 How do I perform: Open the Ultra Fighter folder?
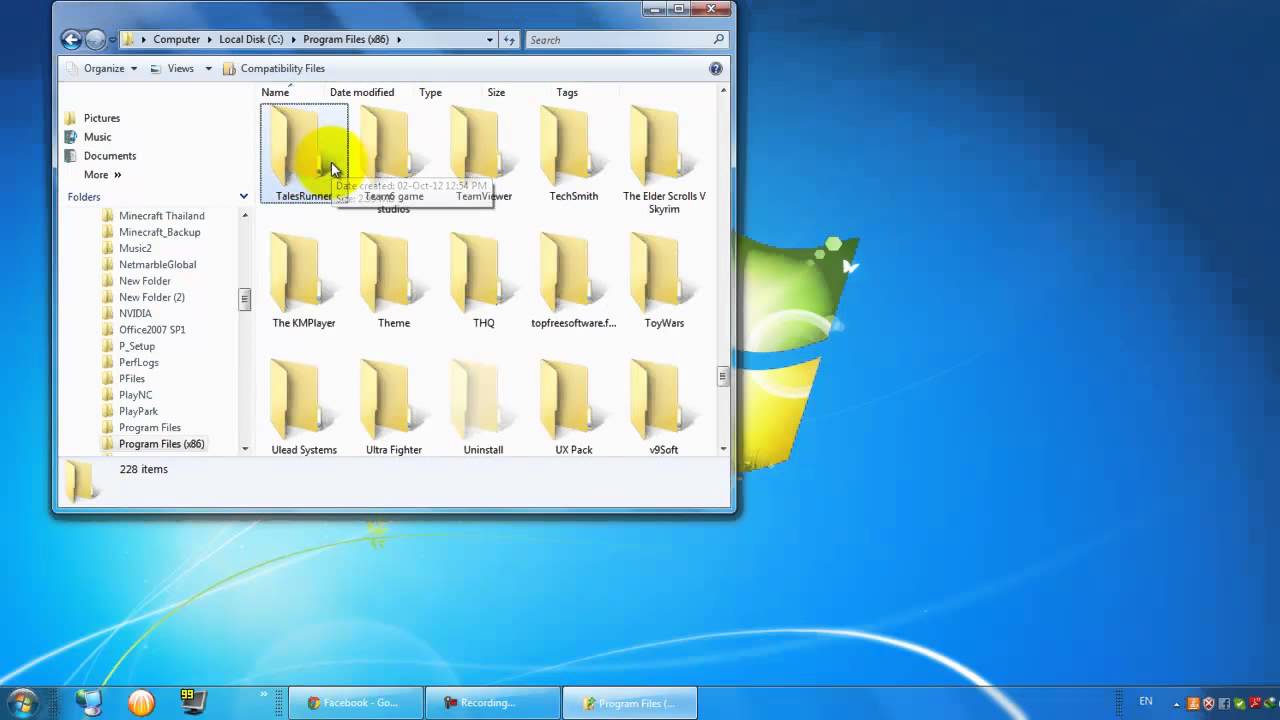(x=394, y=407)
